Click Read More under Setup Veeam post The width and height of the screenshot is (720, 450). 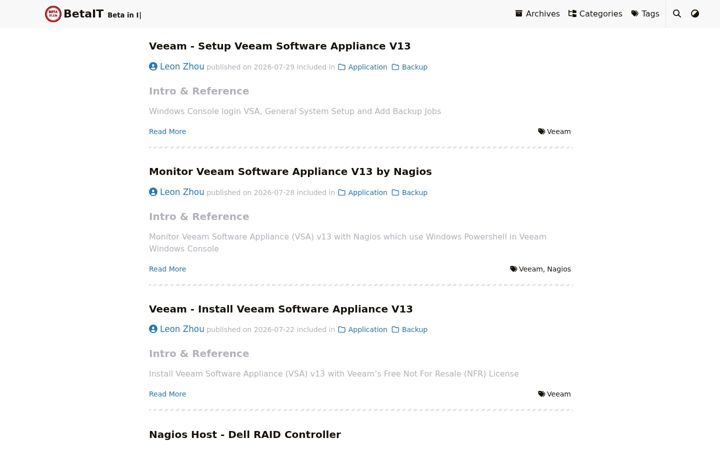coord(167,131)
